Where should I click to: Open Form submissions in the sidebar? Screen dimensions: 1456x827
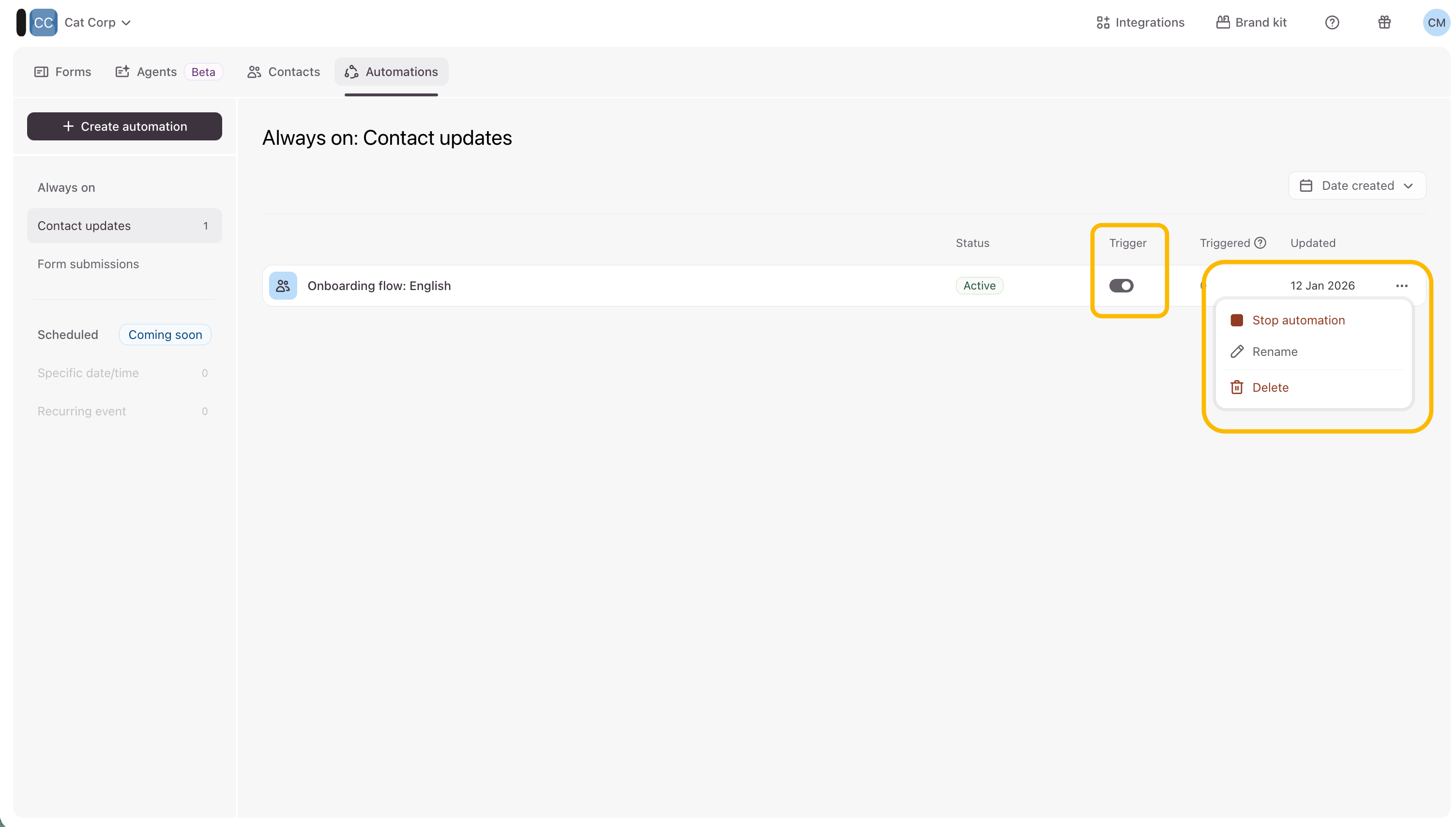[88, 264]
